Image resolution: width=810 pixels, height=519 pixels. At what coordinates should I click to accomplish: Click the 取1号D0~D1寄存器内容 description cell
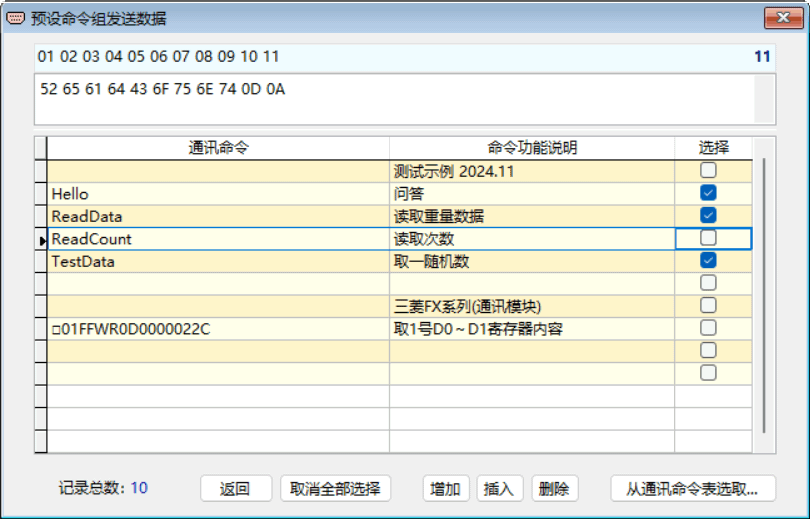click(532, 329)
